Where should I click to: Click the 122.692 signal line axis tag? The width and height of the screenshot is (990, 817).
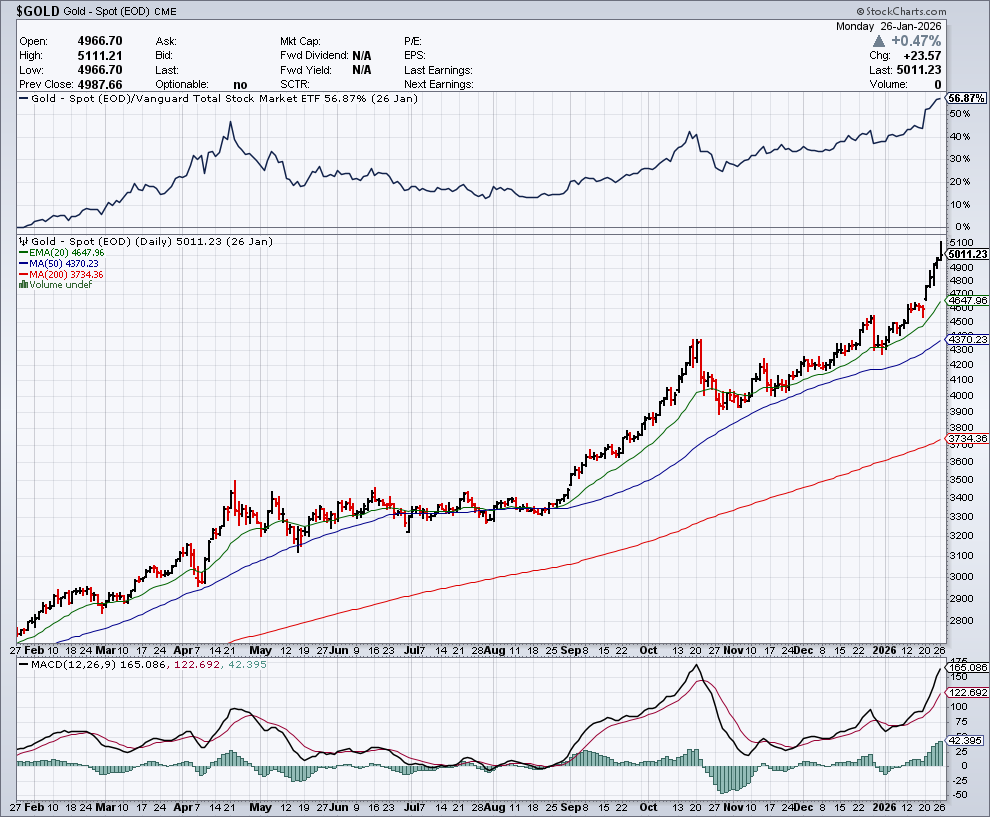tap(968, 692)
